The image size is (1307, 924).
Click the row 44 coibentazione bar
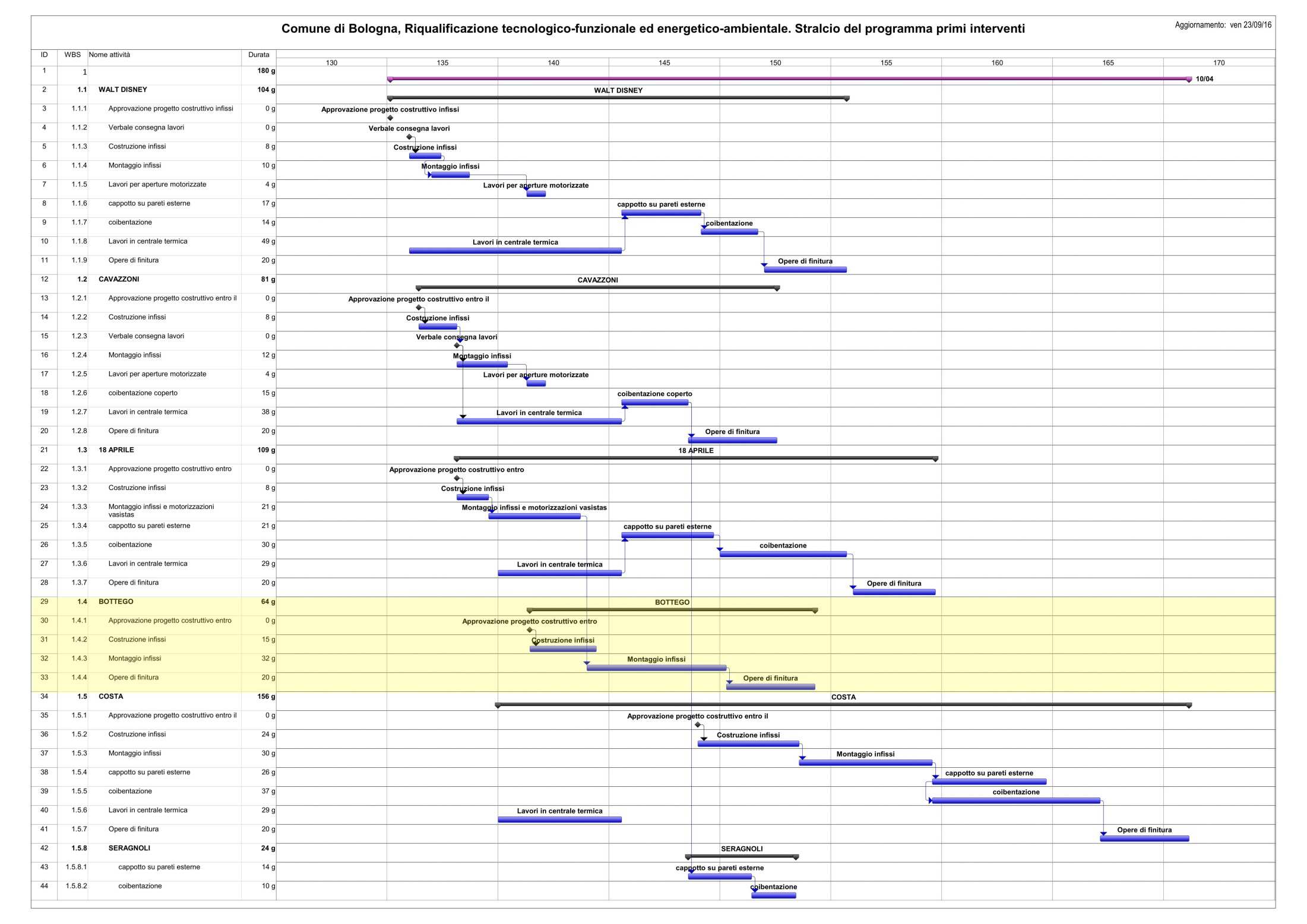774,895
